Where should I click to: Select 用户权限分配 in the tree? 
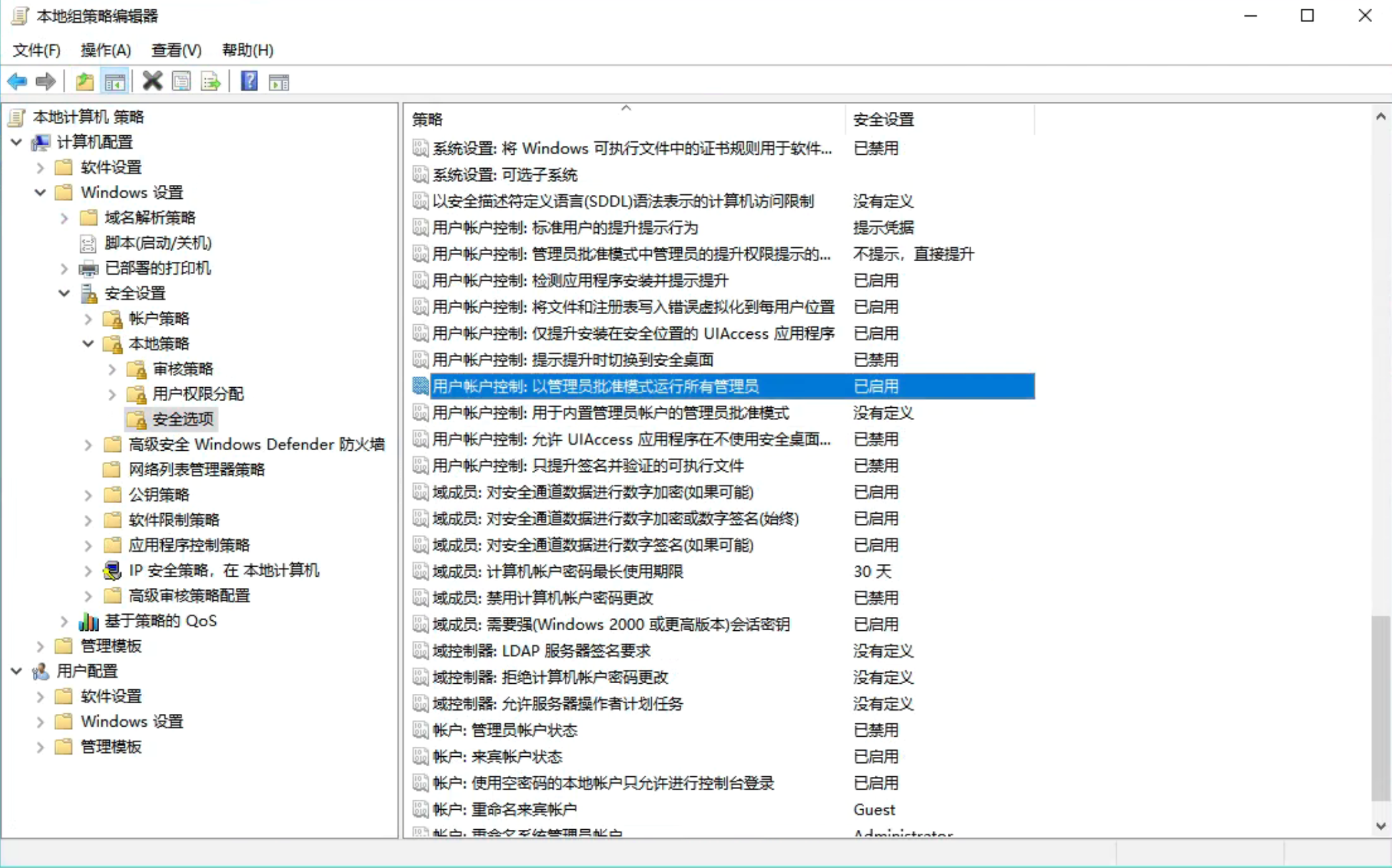(x=198, y=394)
